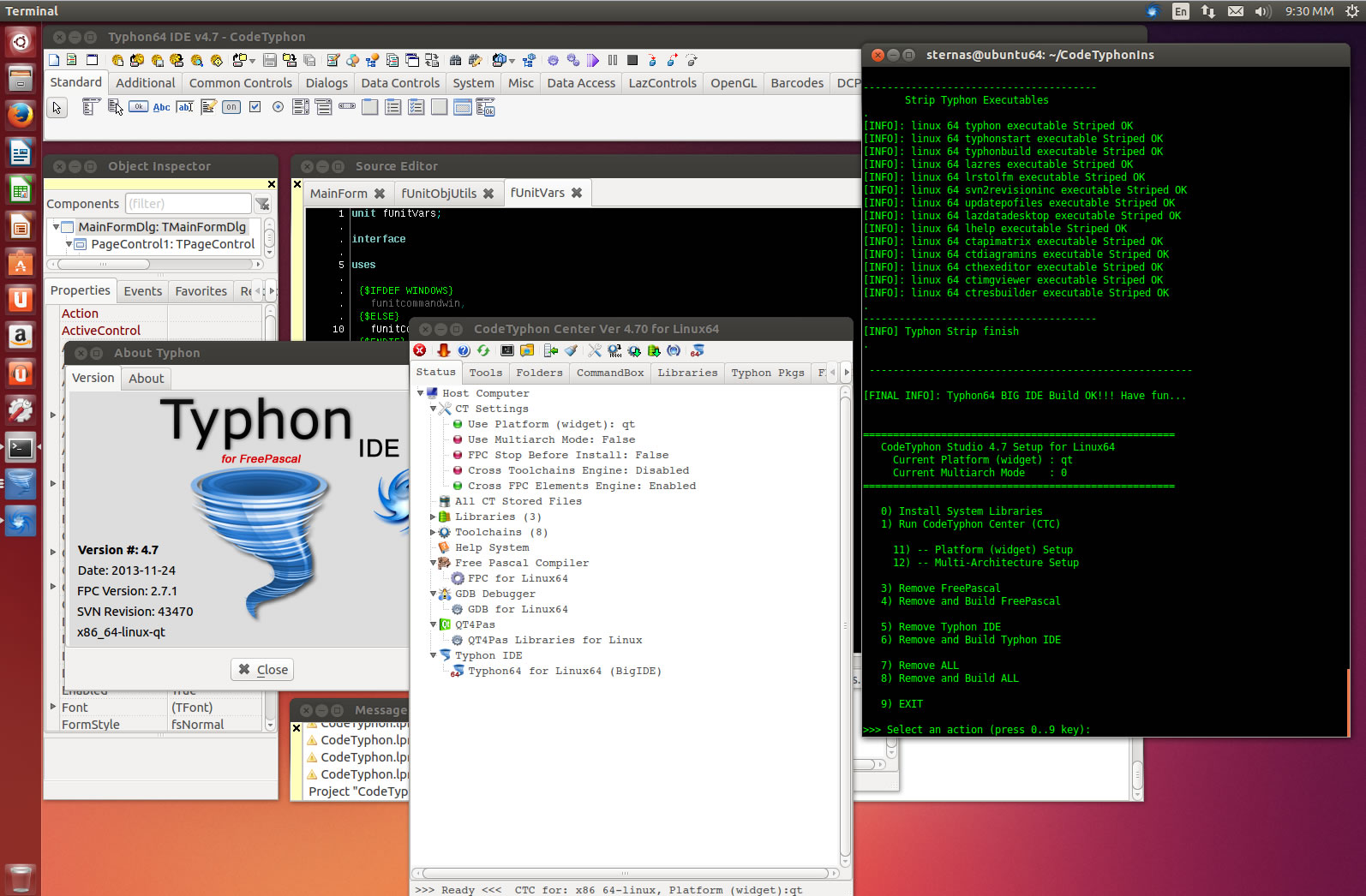Viewport: 1366px width, 896px height.
Task: Open the Events tab in Object Inspector
Action: (143, 291)
